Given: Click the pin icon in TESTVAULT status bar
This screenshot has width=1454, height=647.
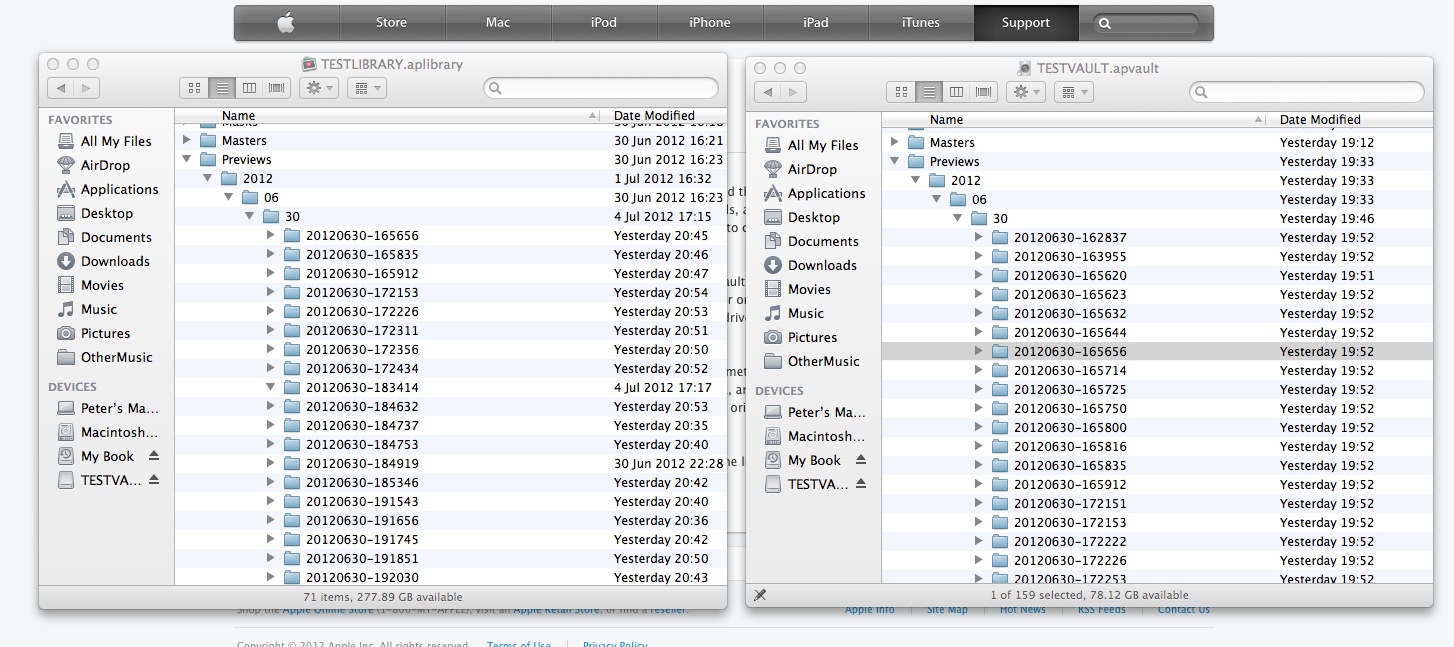Looking at the screenshot, I should click(x=759, y=595).
